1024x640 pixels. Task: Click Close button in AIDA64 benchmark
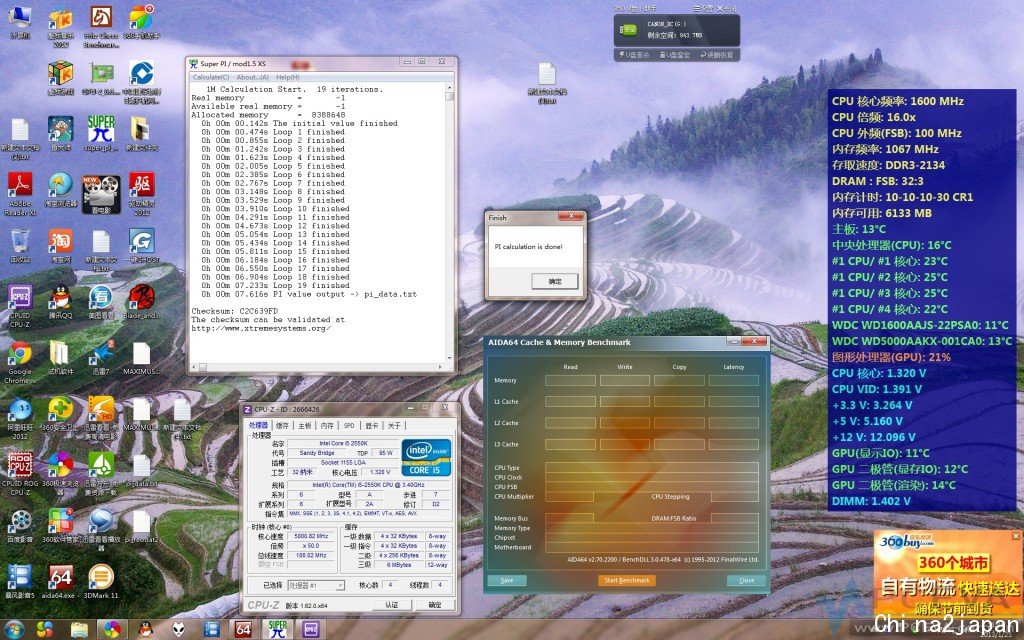tap(746, 580)
